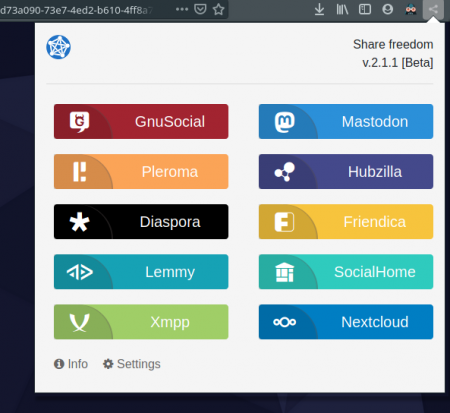Bookmark this page with the star icon

[218, 9]
